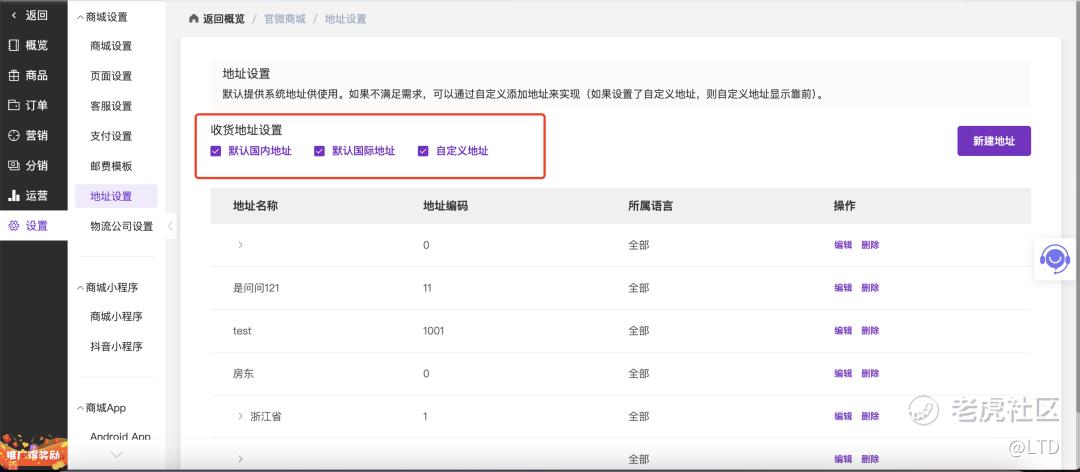The width and height of the screenshot is (1080, 472).
Task: Click the test address name
Action: point(242,331)
